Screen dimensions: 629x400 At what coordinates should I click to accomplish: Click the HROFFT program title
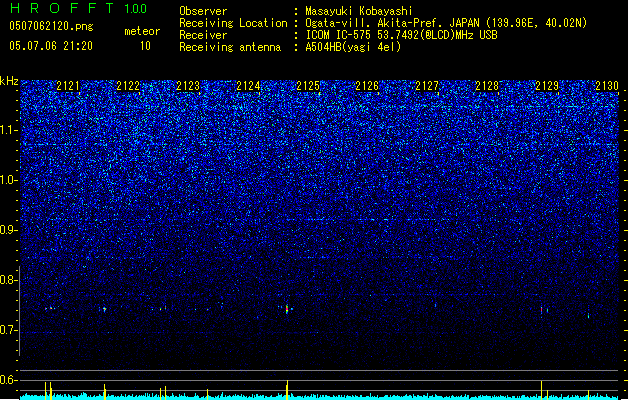(62, 8)
